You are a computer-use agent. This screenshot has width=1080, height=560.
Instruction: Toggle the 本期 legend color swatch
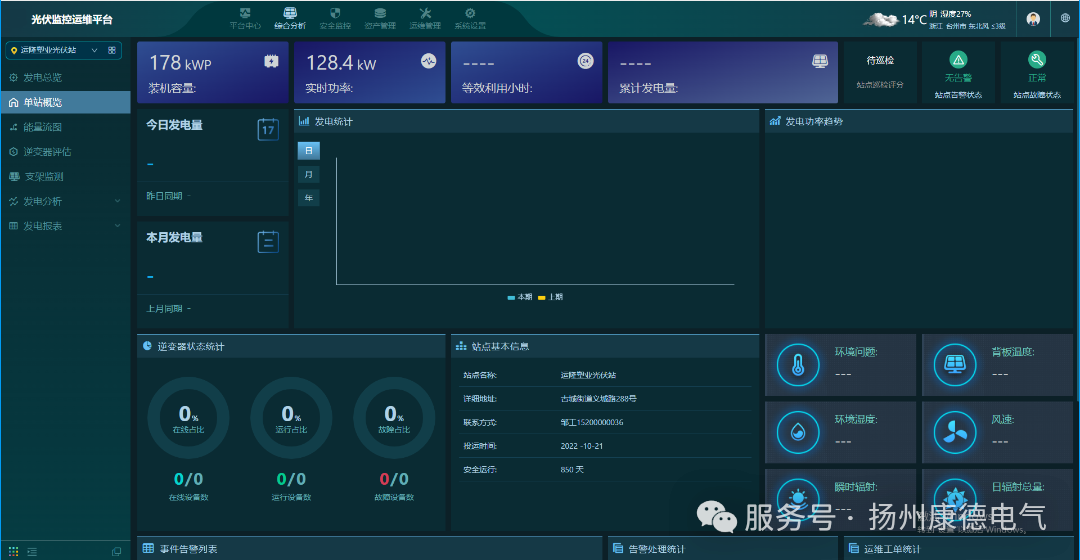click(511, 297)
